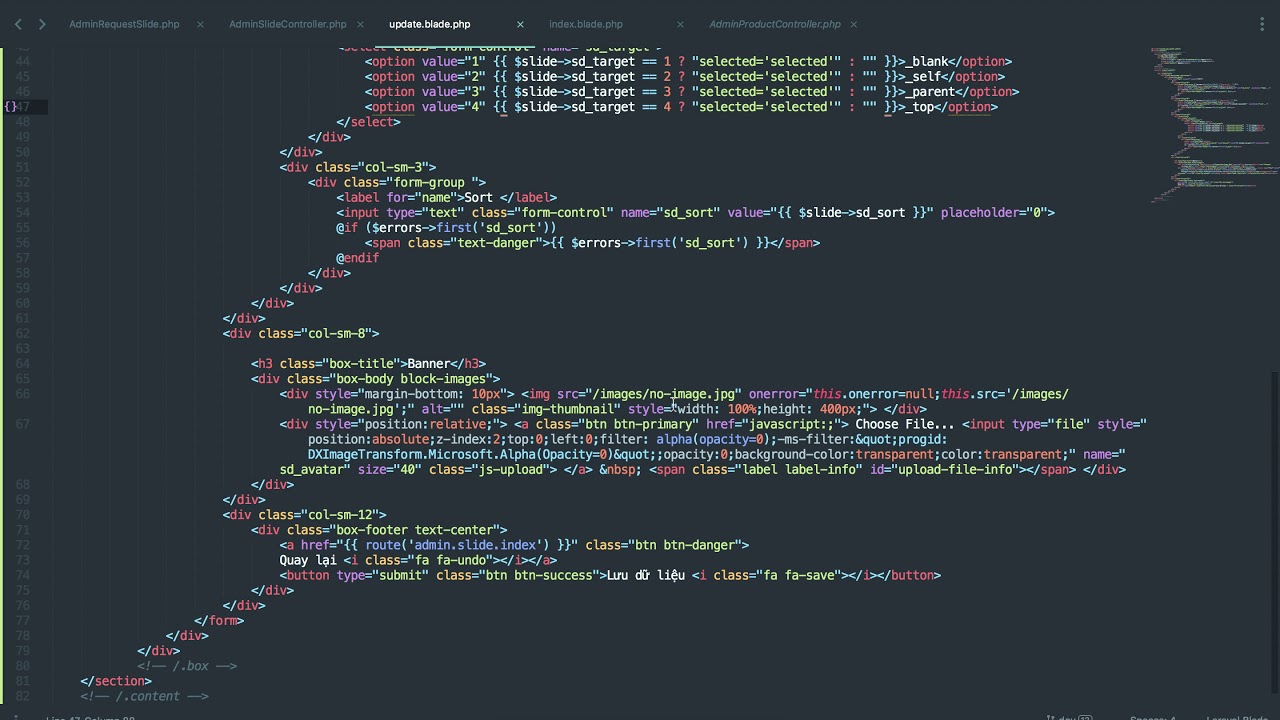1280x720 pixels.
Task: Click line number 66 in gutter
Action: click(23, 394)
